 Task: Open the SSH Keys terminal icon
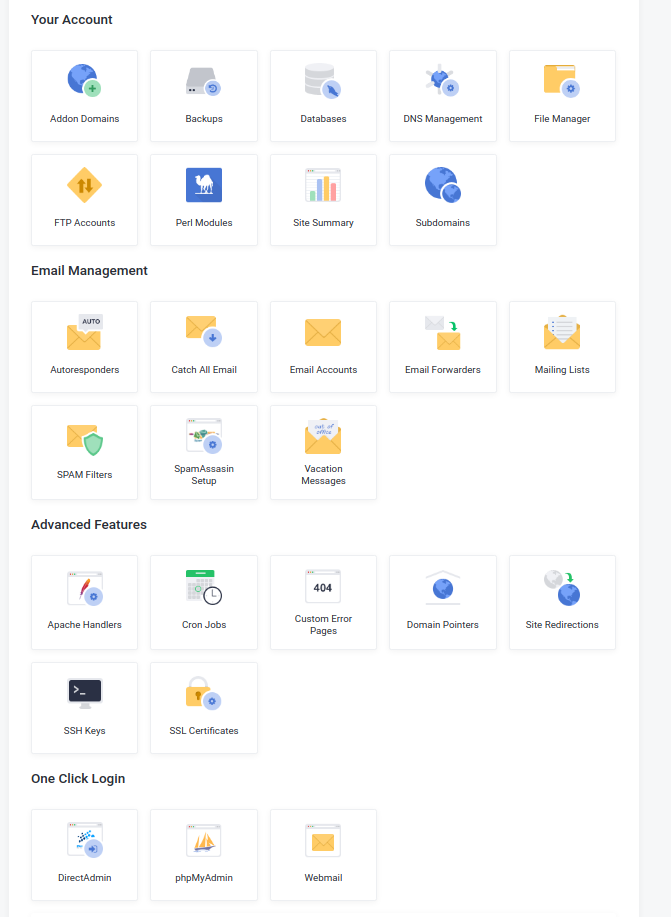(84, 692)
